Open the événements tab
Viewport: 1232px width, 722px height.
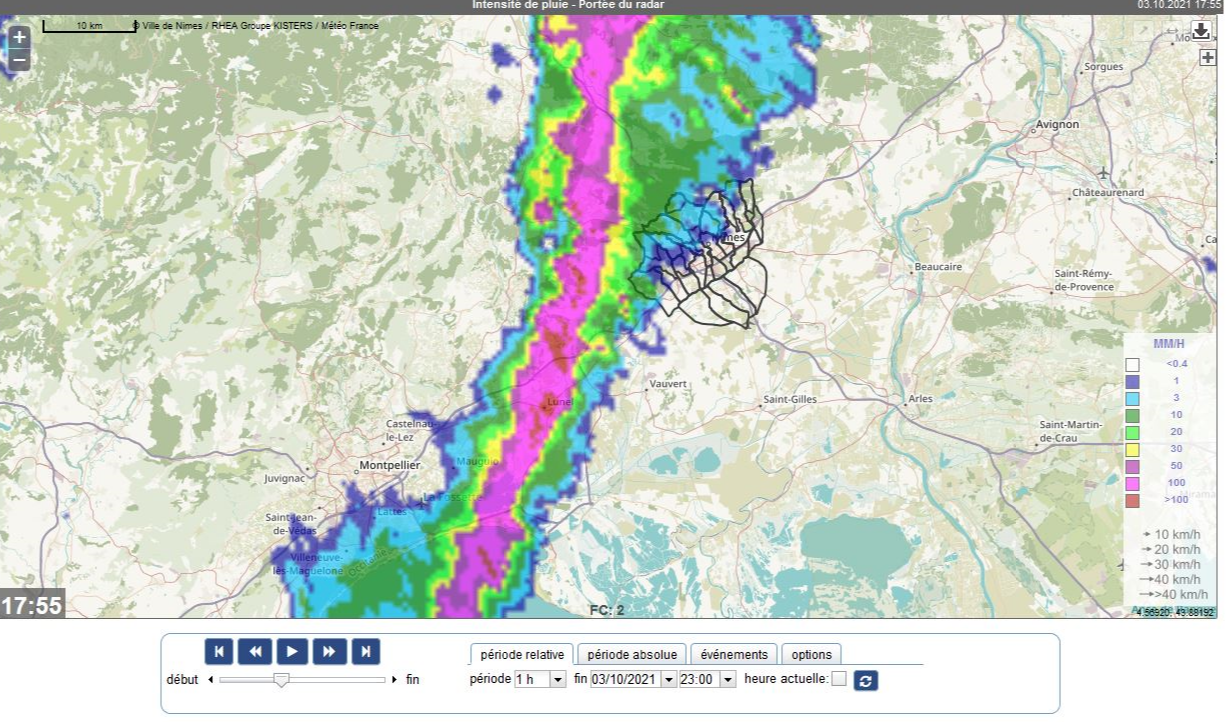pyautogui.click(x=734, y=655)
